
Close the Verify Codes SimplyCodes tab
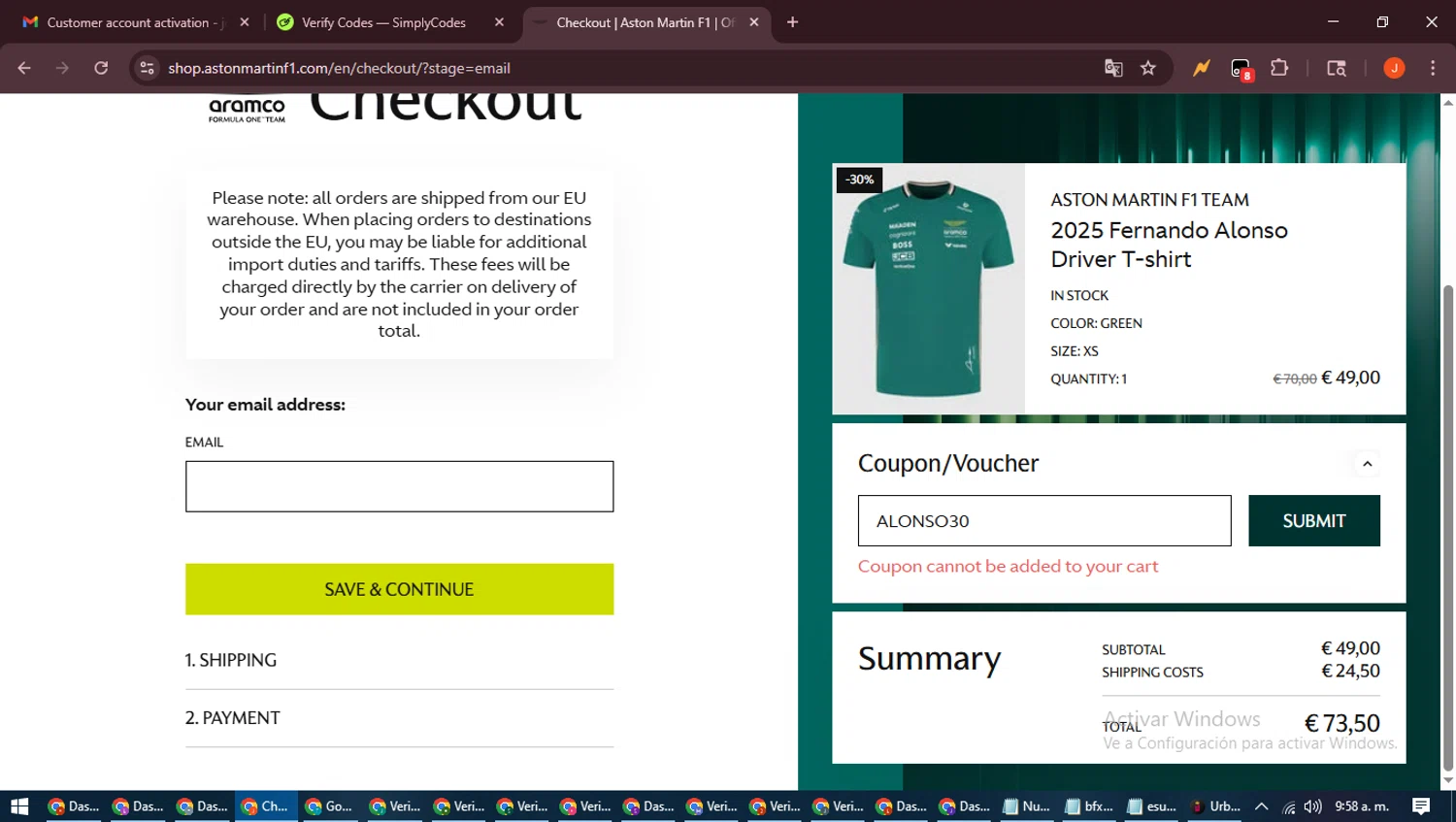click(499, 22)
